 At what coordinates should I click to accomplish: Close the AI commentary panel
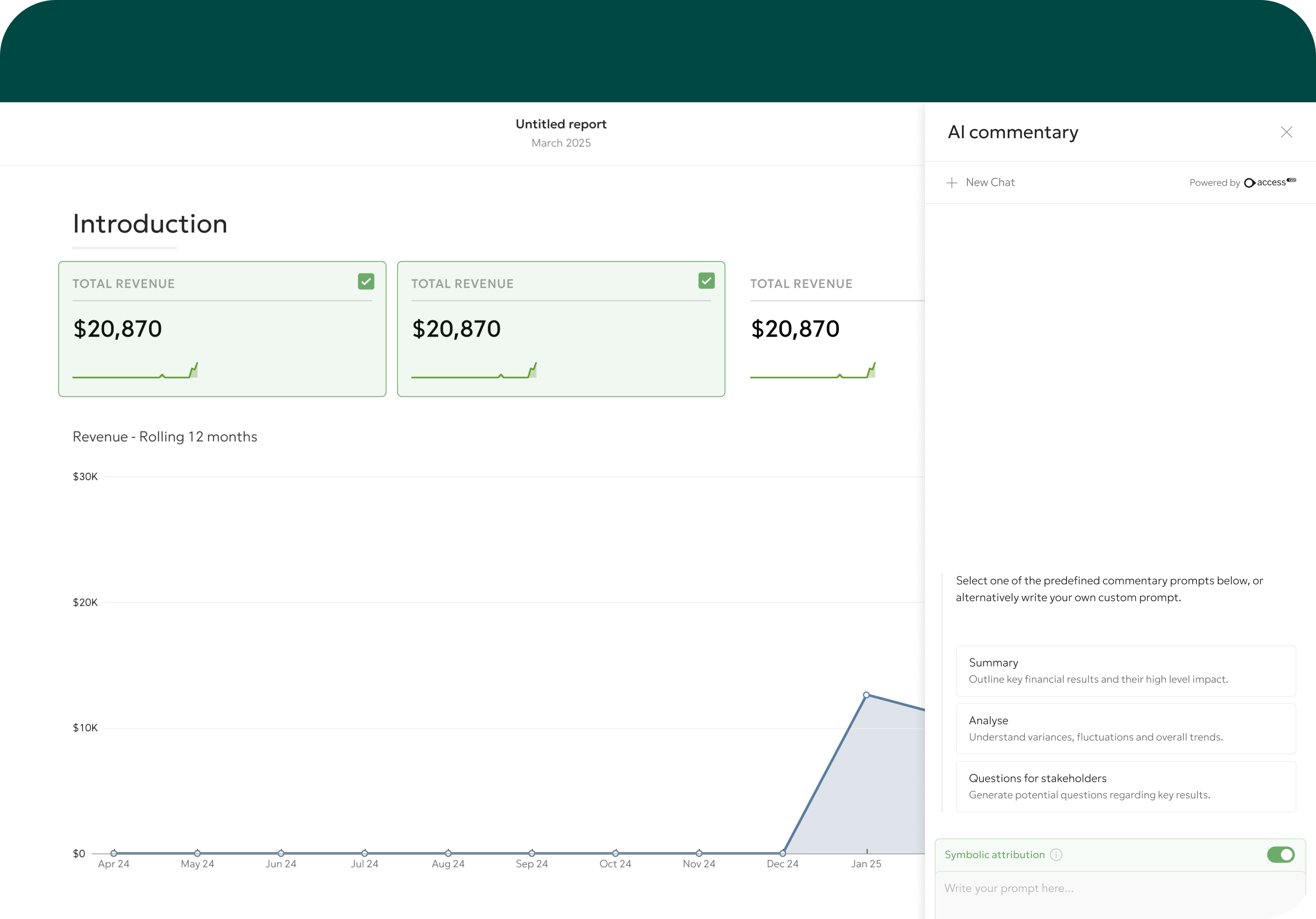pos(1286,132)
